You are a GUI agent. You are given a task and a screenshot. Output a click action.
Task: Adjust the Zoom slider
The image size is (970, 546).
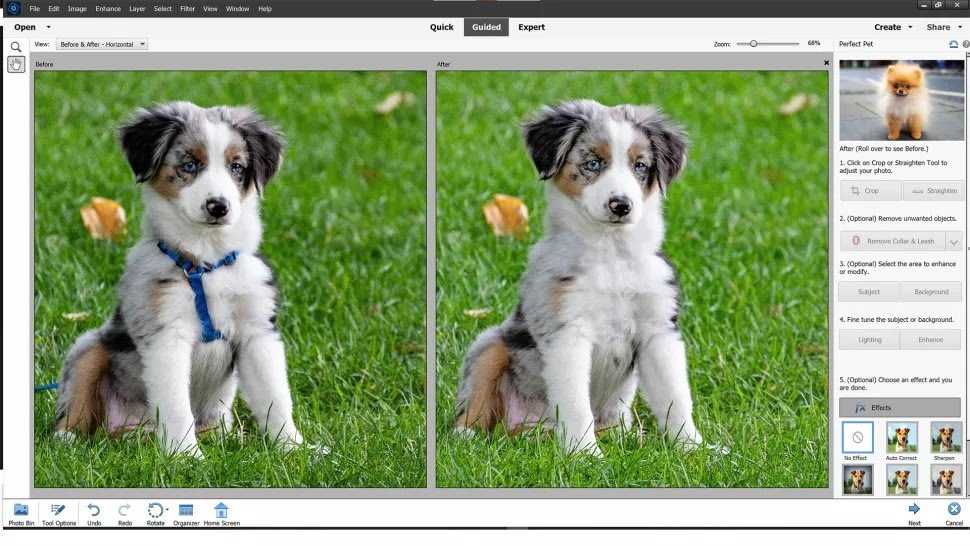click(754, 44)
